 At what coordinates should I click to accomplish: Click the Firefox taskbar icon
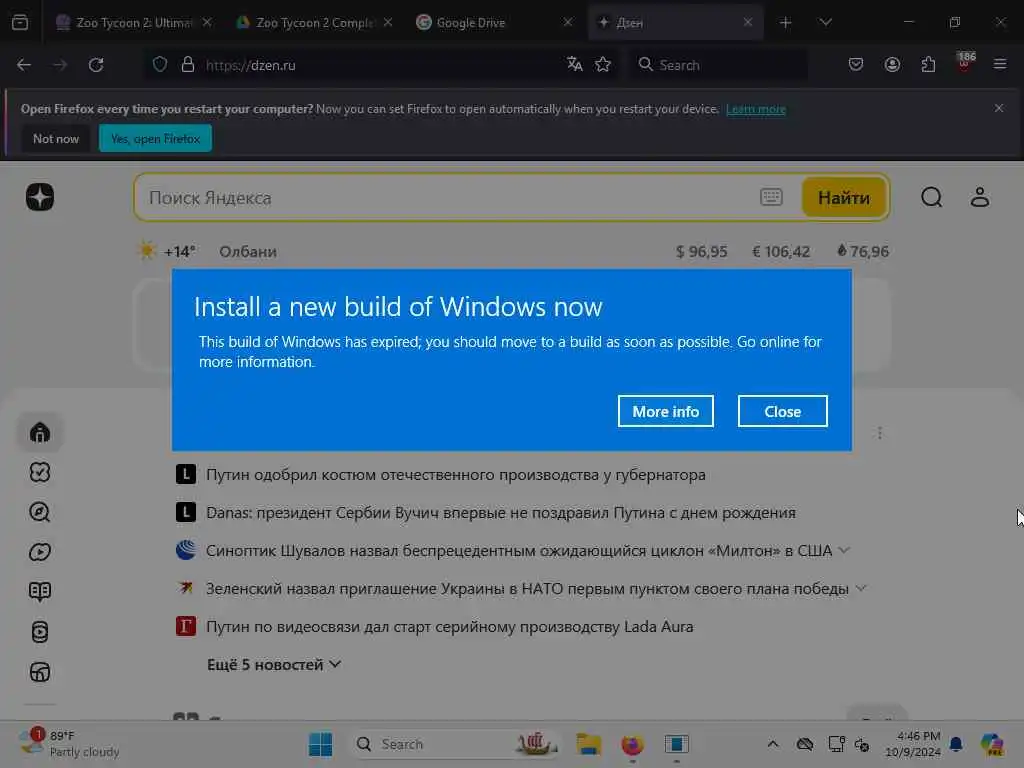[x=632, y=744]
